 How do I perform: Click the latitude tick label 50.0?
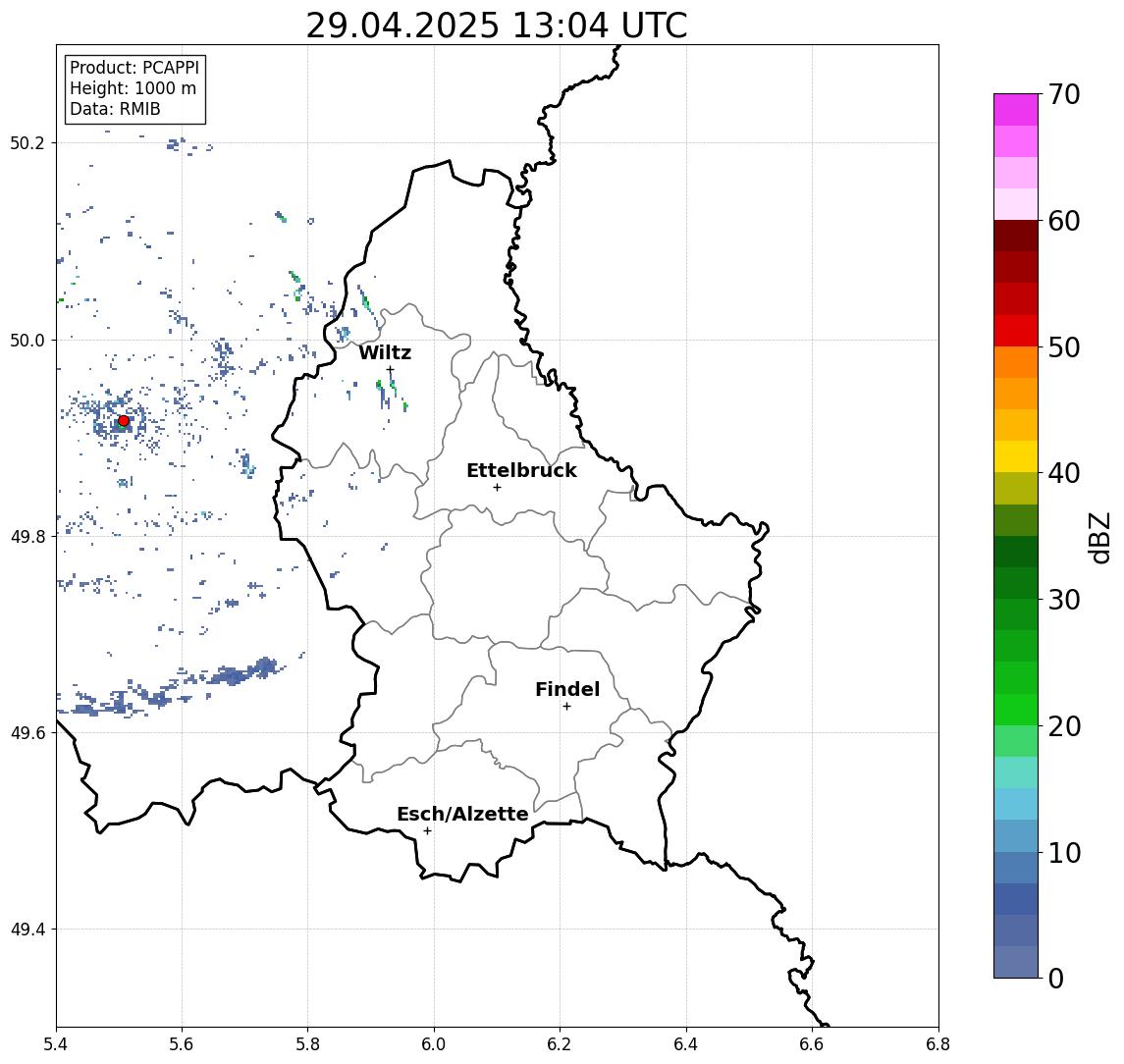tap(27, 340)
